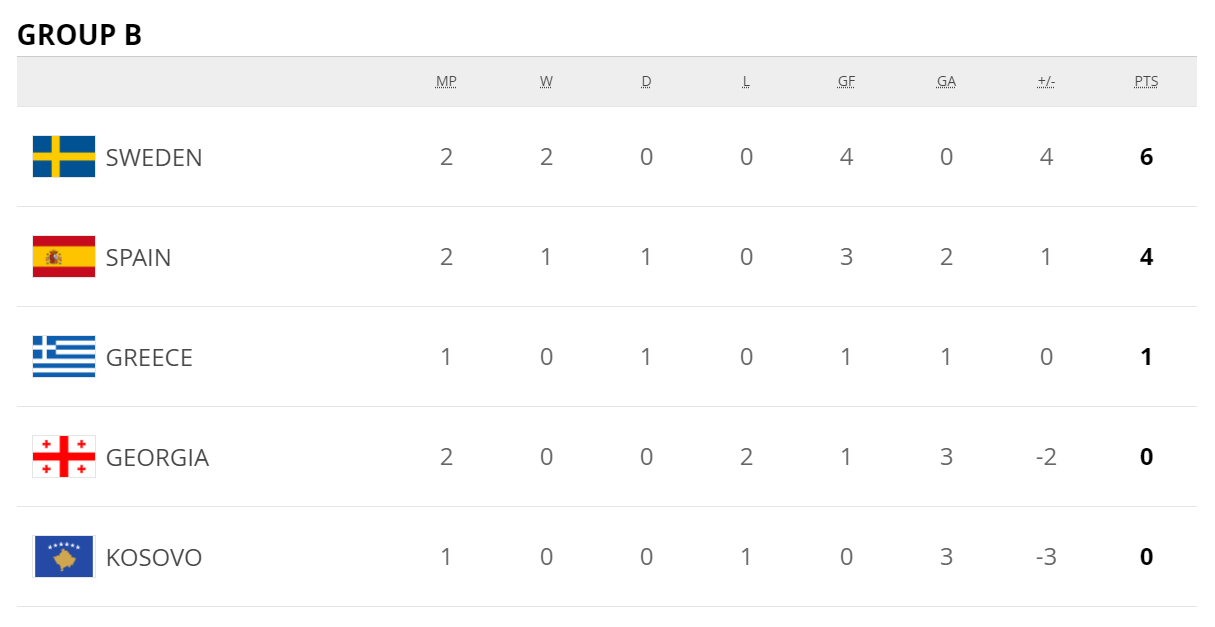Viewport: 1215px width, 627px height.
Task: Click the +/- goal difference header
Action: point(1046,82)
